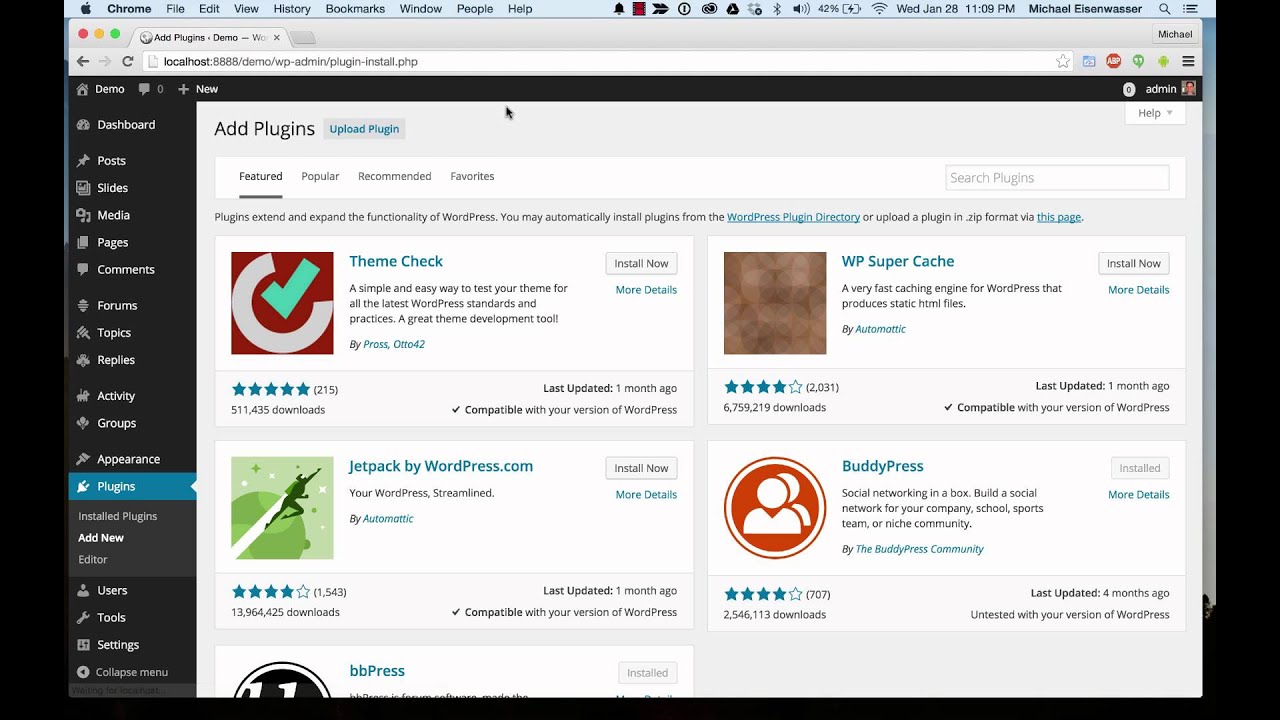Open the Wi-Fi status menu
1280x720 pixels.
tap(880, 9)
